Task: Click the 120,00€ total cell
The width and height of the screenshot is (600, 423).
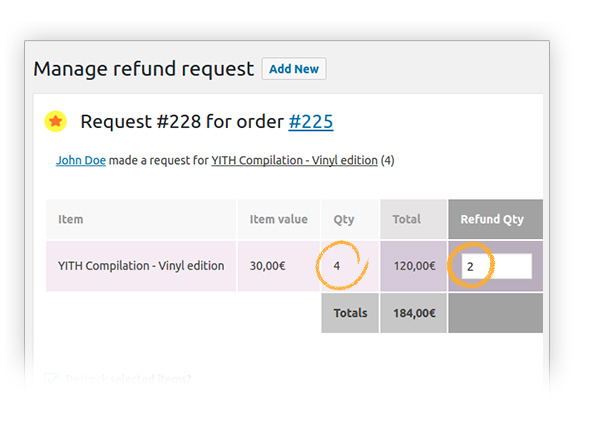Action: click(x=414, y=266)
